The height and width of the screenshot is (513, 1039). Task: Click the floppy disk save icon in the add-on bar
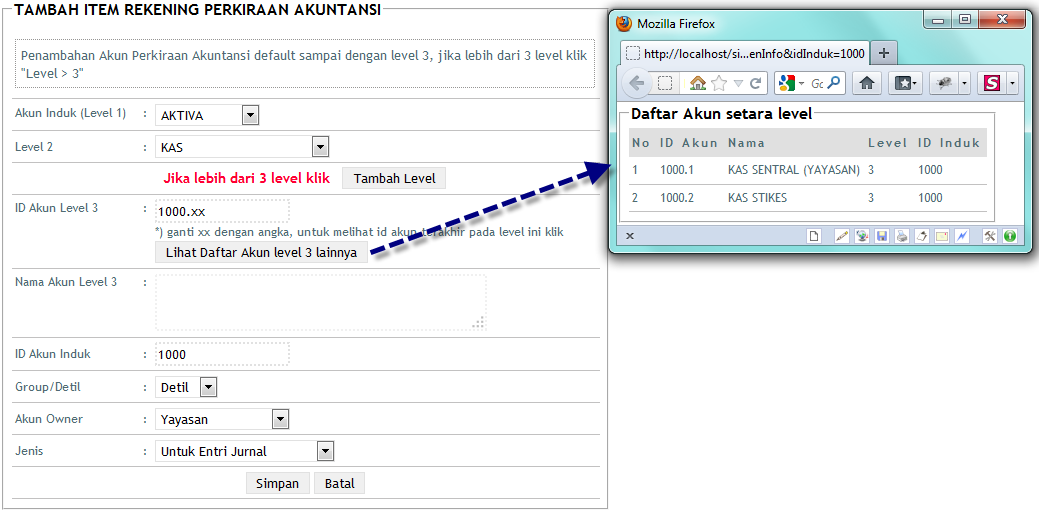tap(882, 235)
